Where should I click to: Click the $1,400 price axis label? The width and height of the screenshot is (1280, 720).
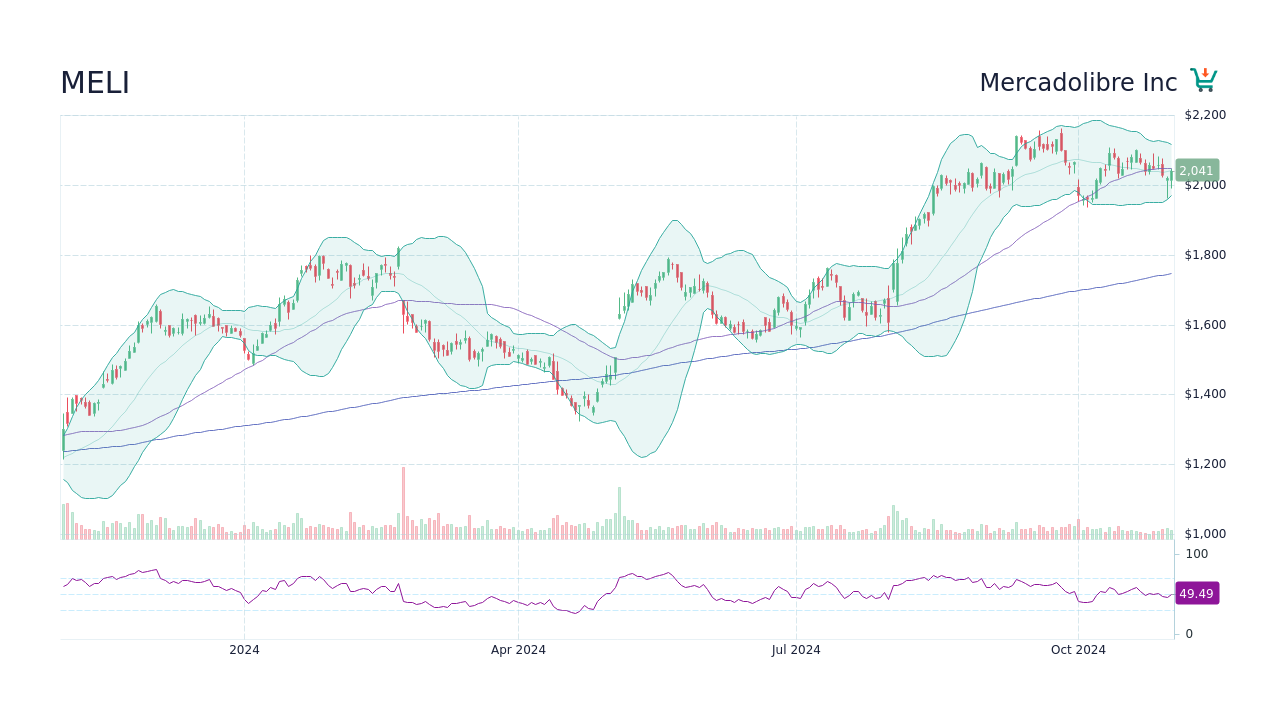click(1205, 394)
